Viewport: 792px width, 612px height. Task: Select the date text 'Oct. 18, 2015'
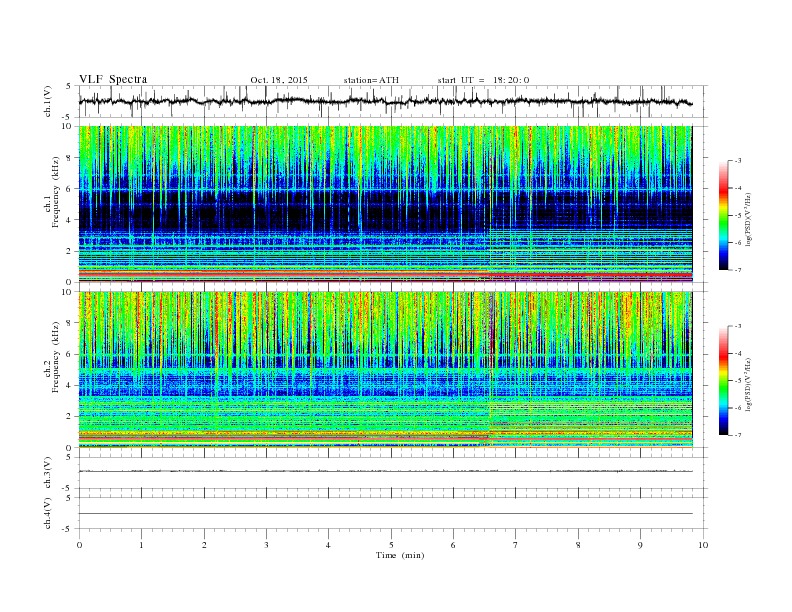(x=279, y=80)
